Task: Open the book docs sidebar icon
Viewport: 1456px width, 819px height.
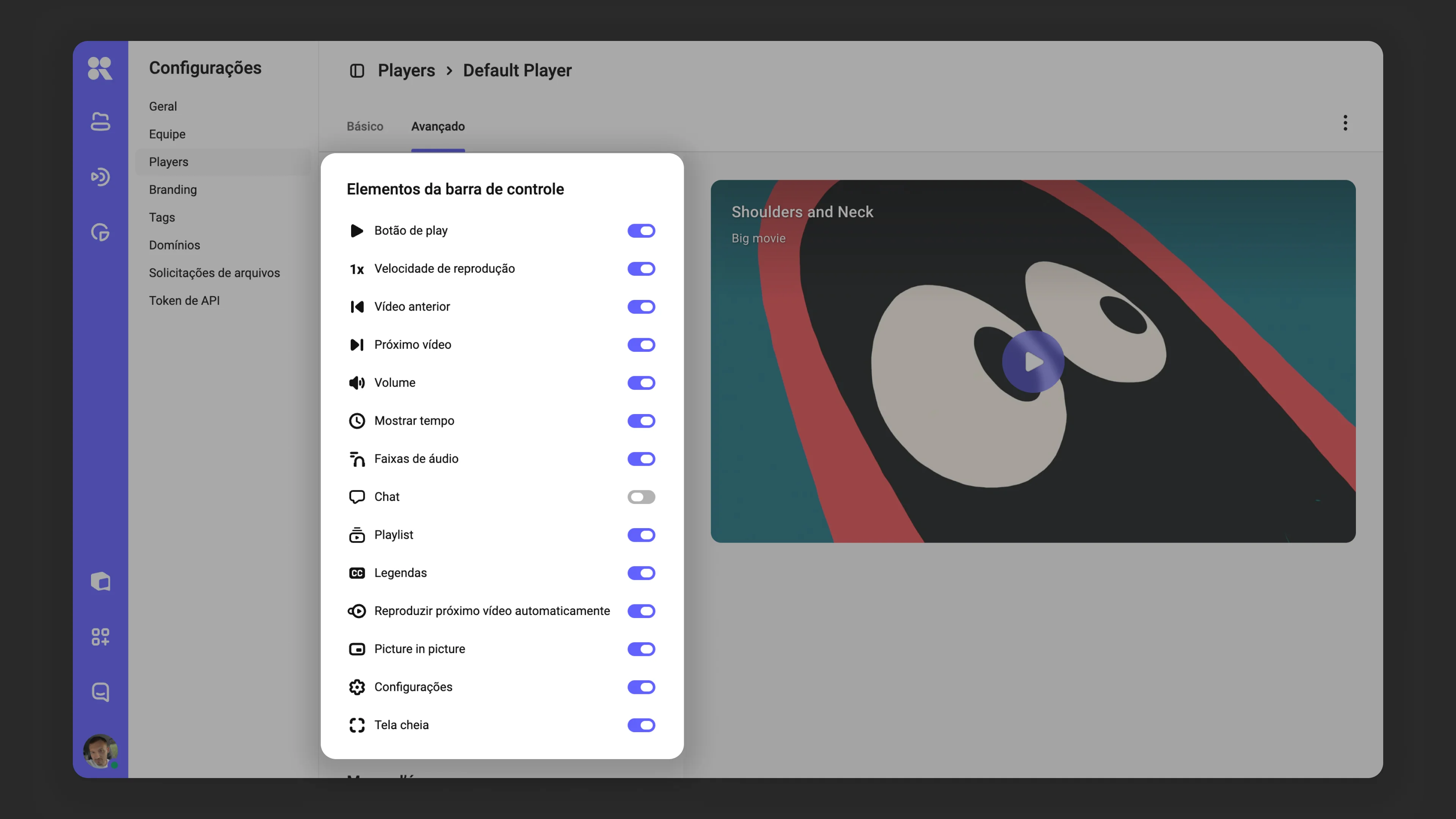Action: point(100,582)
